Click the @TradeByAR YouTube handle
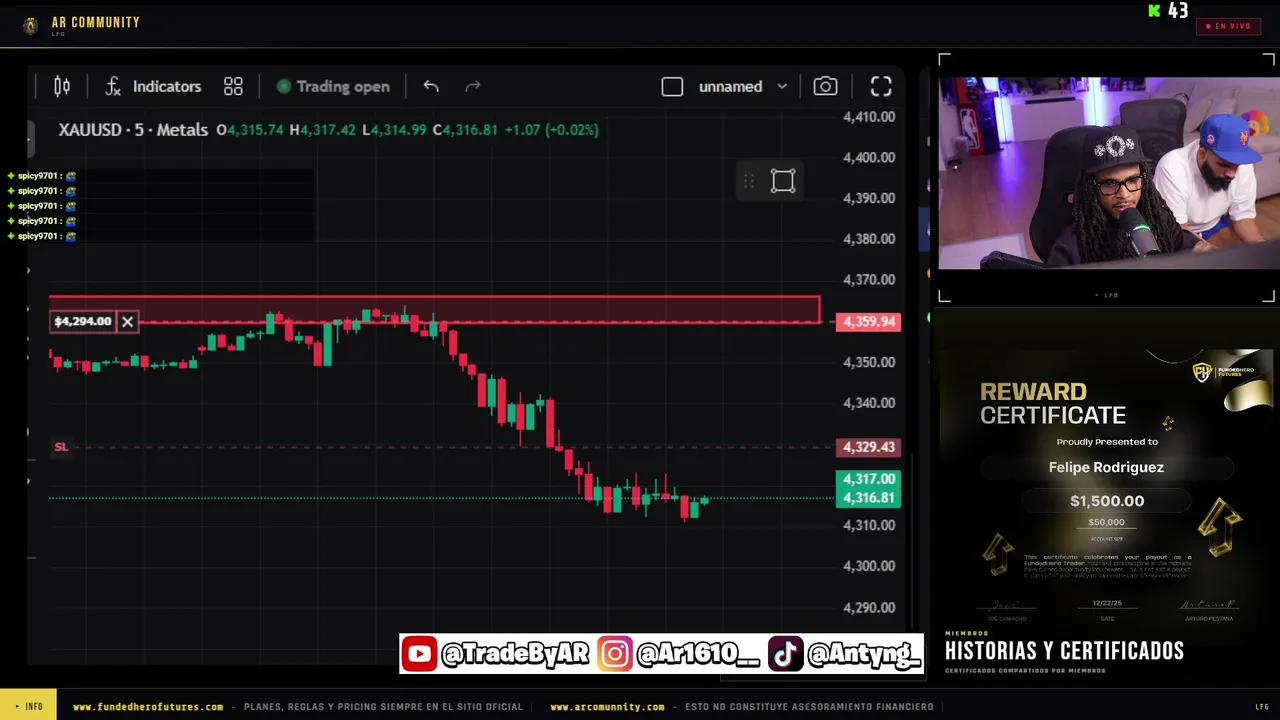 (x=515, y=654)
